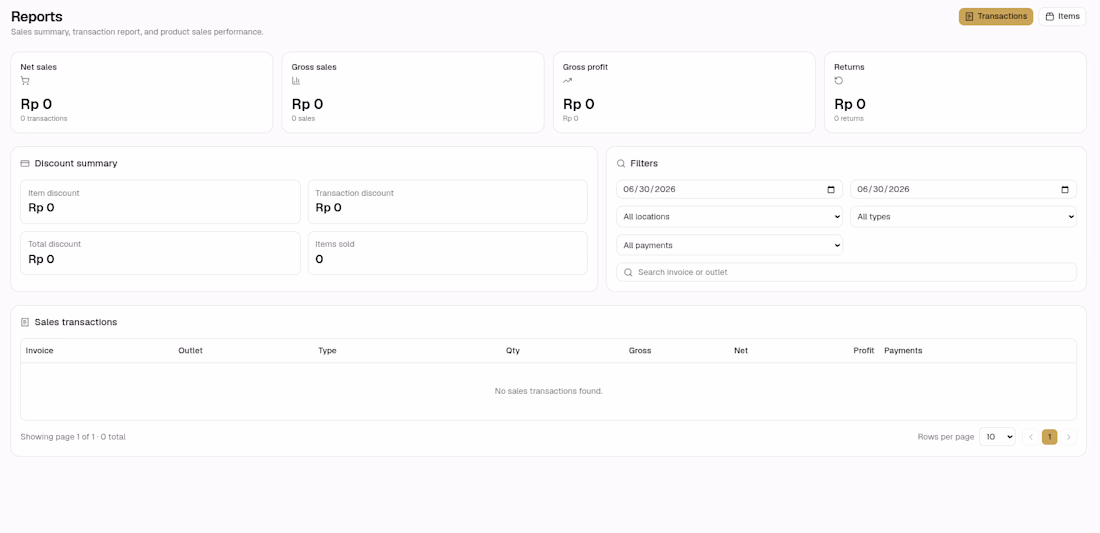Open the All locations dropdown
The image size is (1100, 533).
point(730,217)
